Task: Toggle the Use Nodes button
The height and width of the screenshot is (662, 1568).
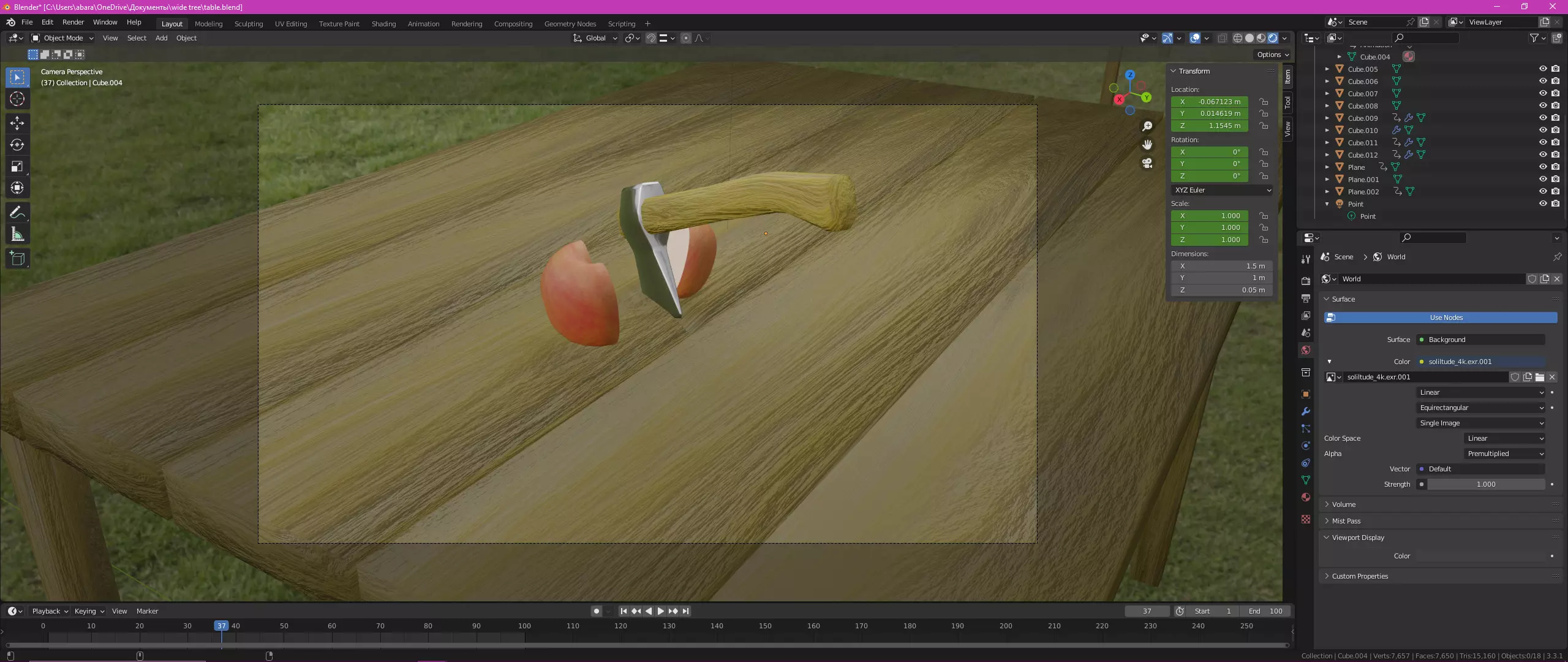Action: 1441,318
